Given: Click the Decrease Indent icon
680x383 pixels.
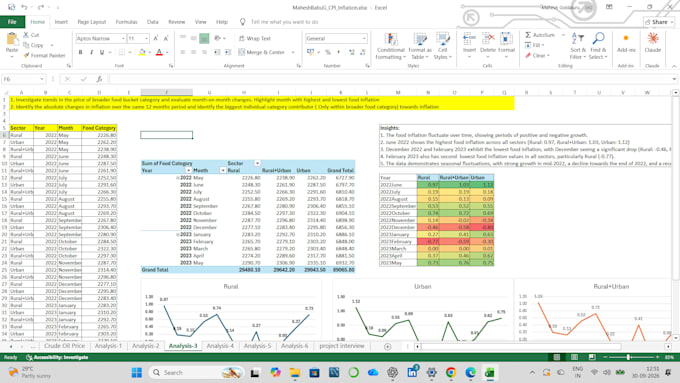Looking at the screenshot, I should click(x=217, y=52).
